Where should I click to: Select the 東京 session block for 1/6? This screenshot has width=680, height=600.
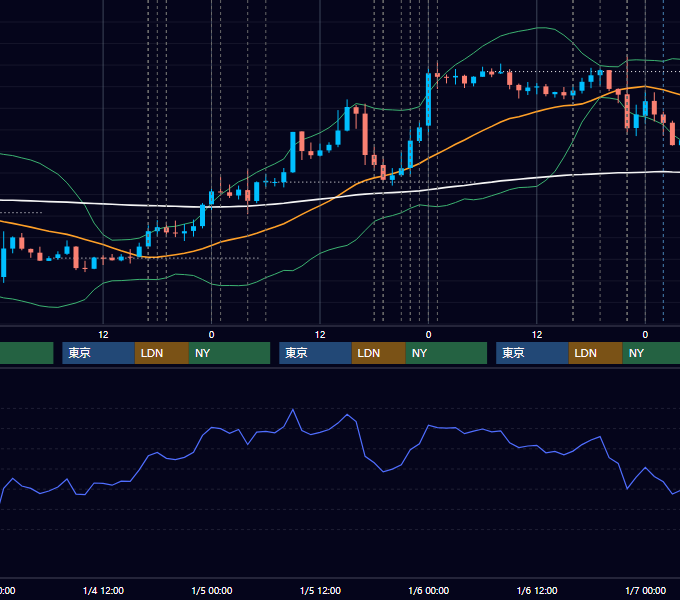tap(532, 353)
